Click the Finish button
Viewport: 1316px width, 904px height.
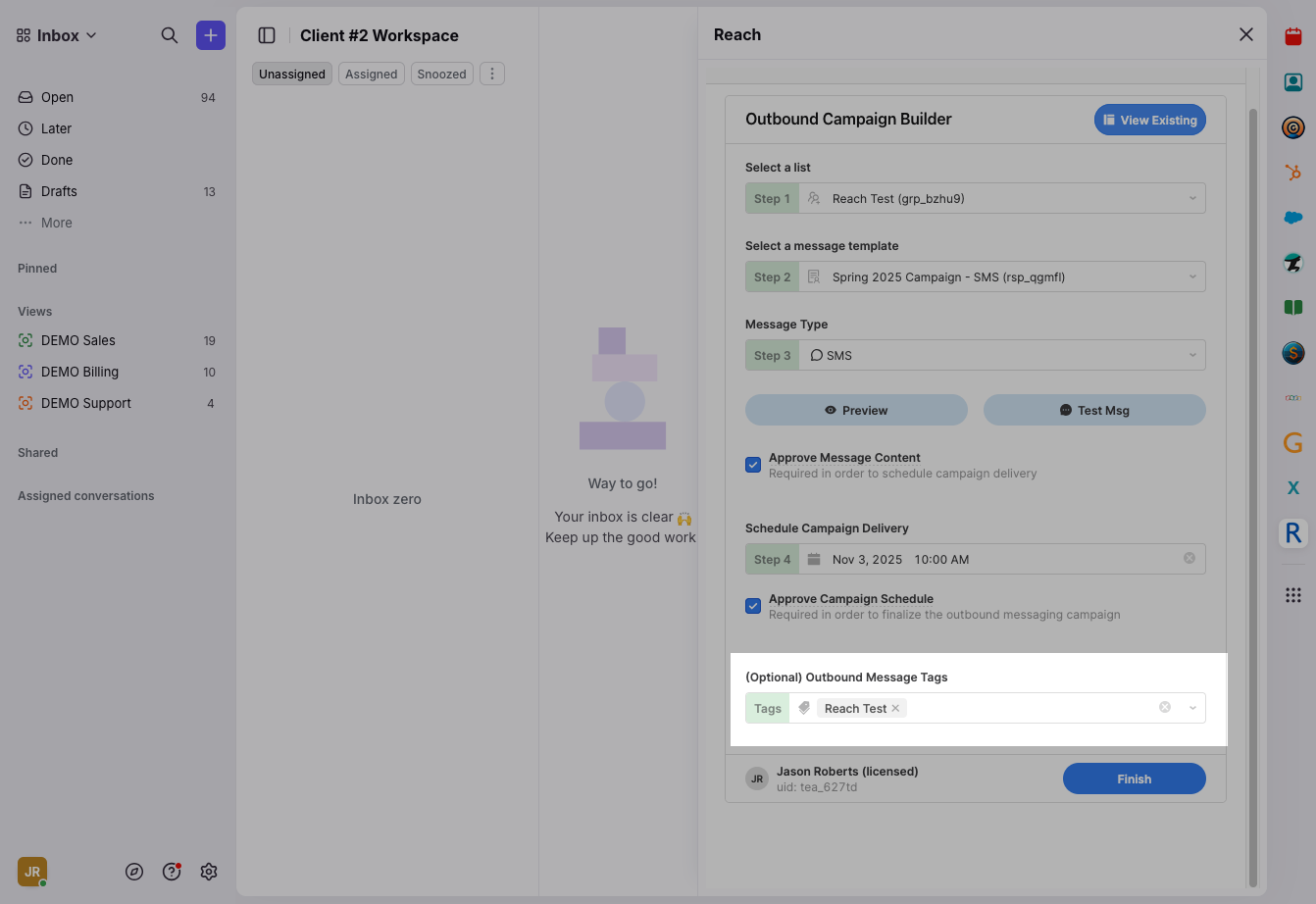point(1134,778)
